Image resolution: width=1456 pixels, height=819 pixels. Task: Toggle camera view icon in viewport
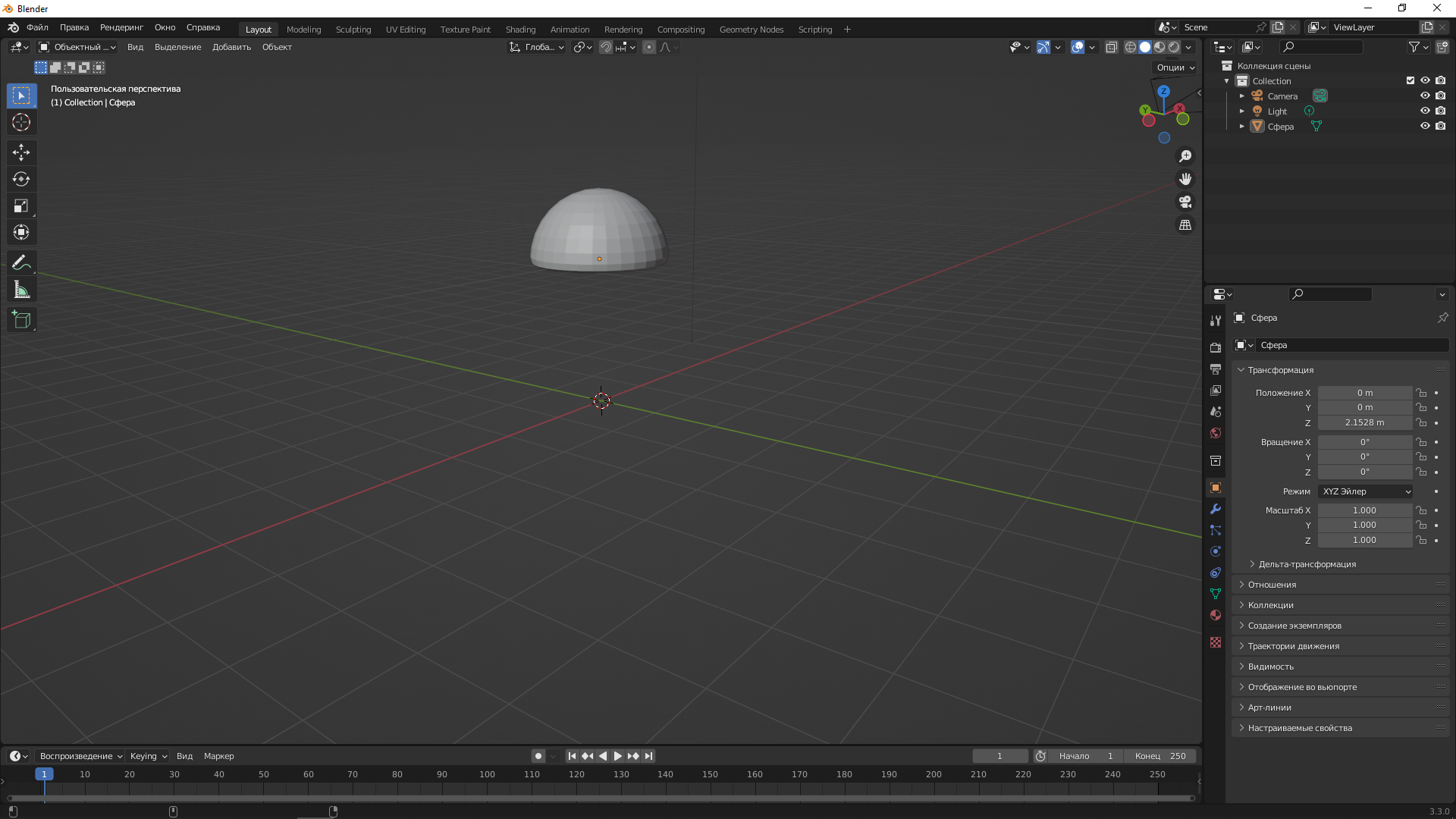point(1185,202)
